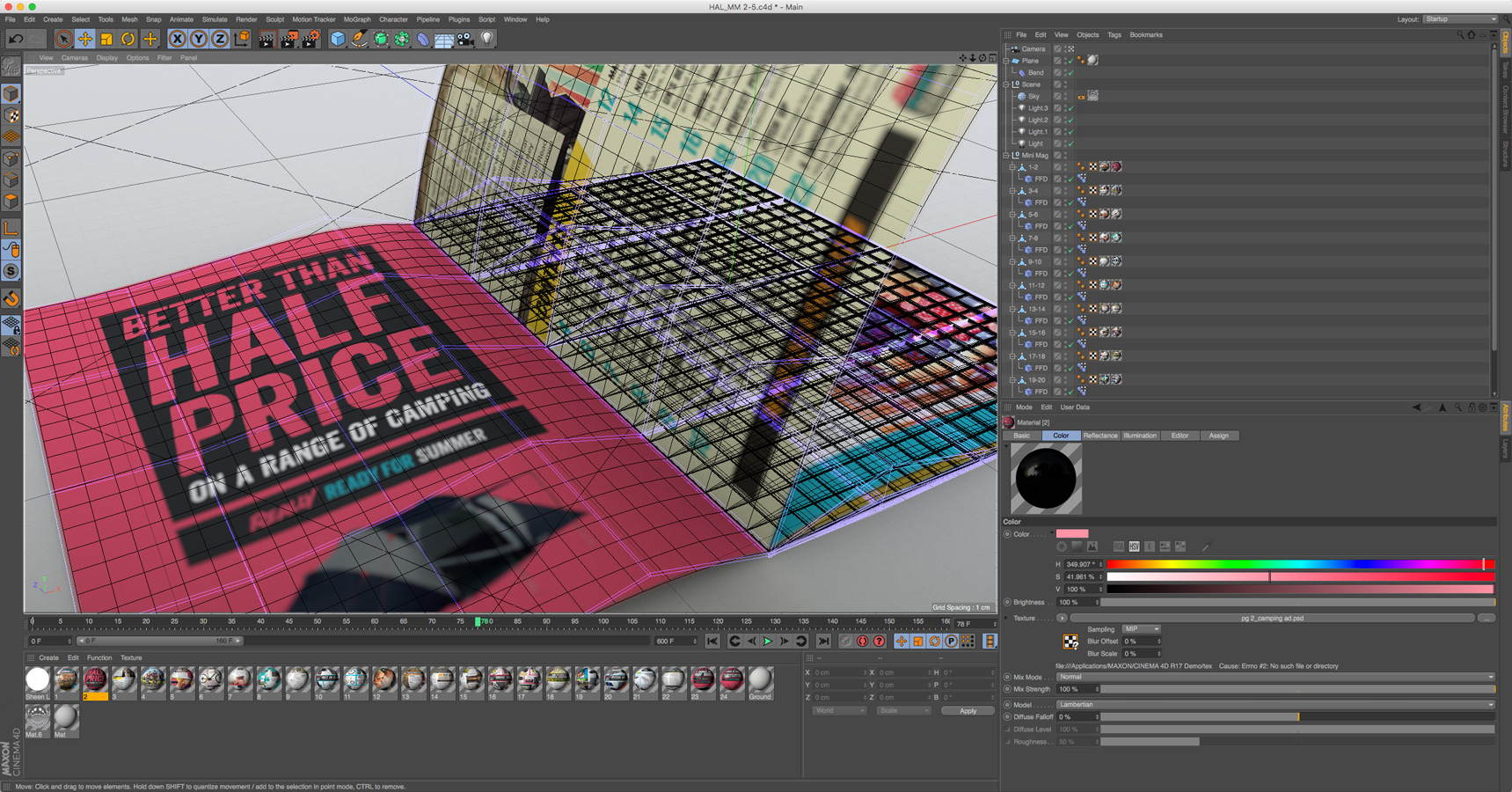Click the Render to Picture Viewer icon

[289, 39]
